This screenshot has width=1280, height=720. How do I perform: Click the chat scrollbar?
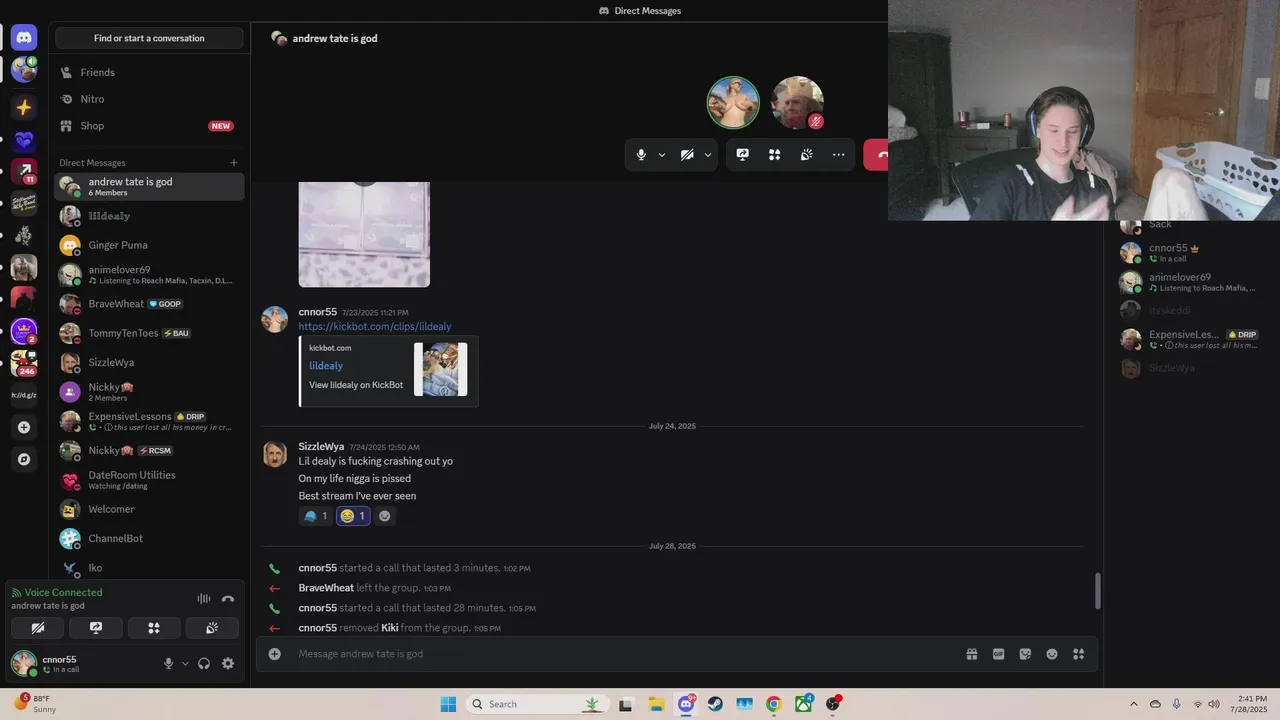coord(1098,591)
